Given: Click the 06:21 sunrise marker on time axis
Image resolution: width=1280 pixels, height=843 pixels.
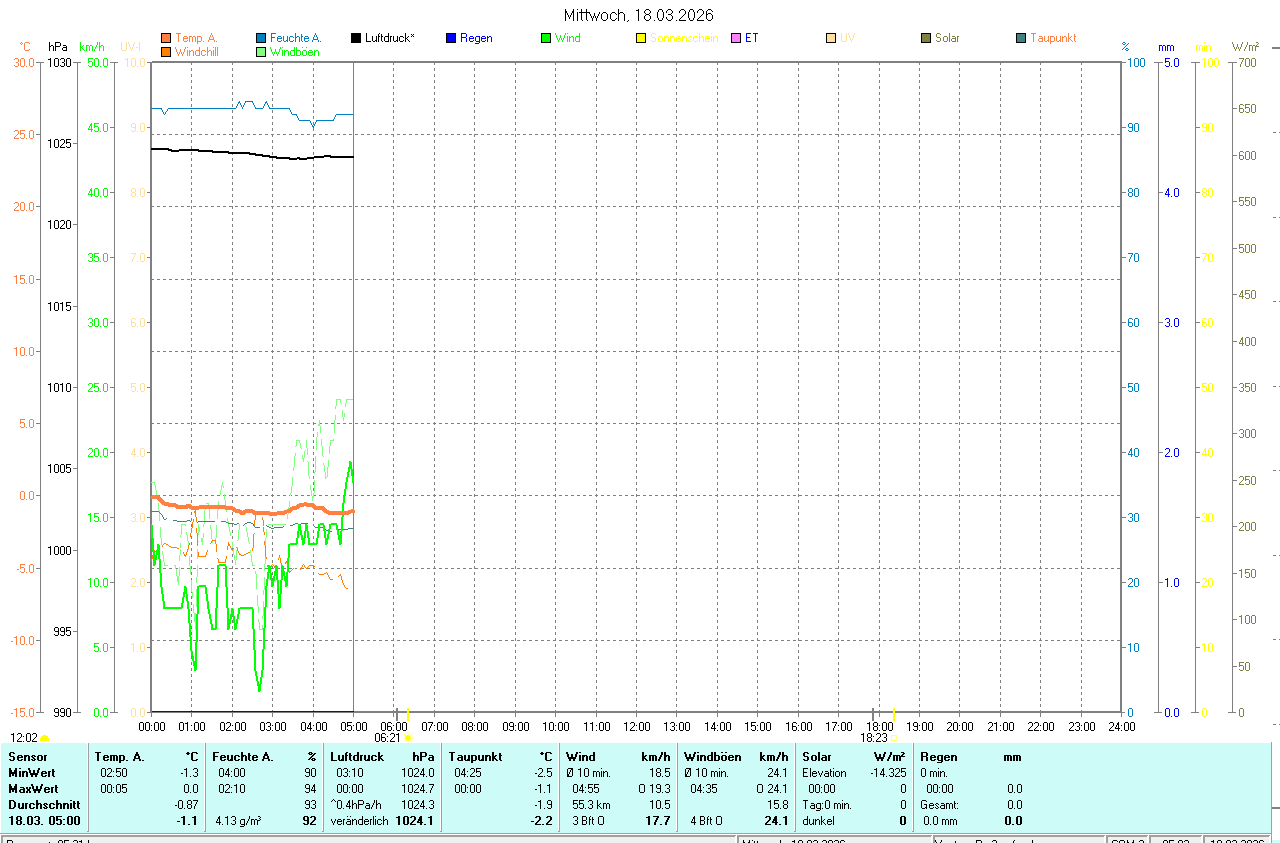Looking at the screenshot, I should 388,738.
